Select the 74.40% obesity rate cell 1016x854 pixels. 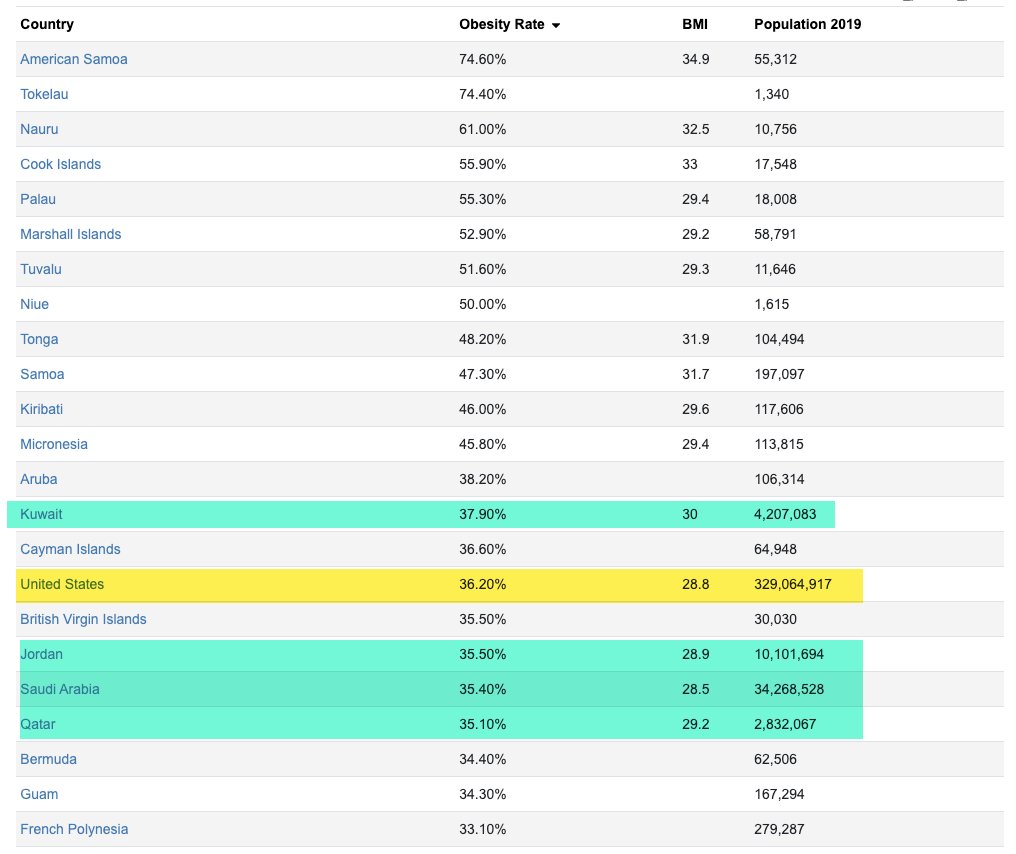(x=482, y=94)
